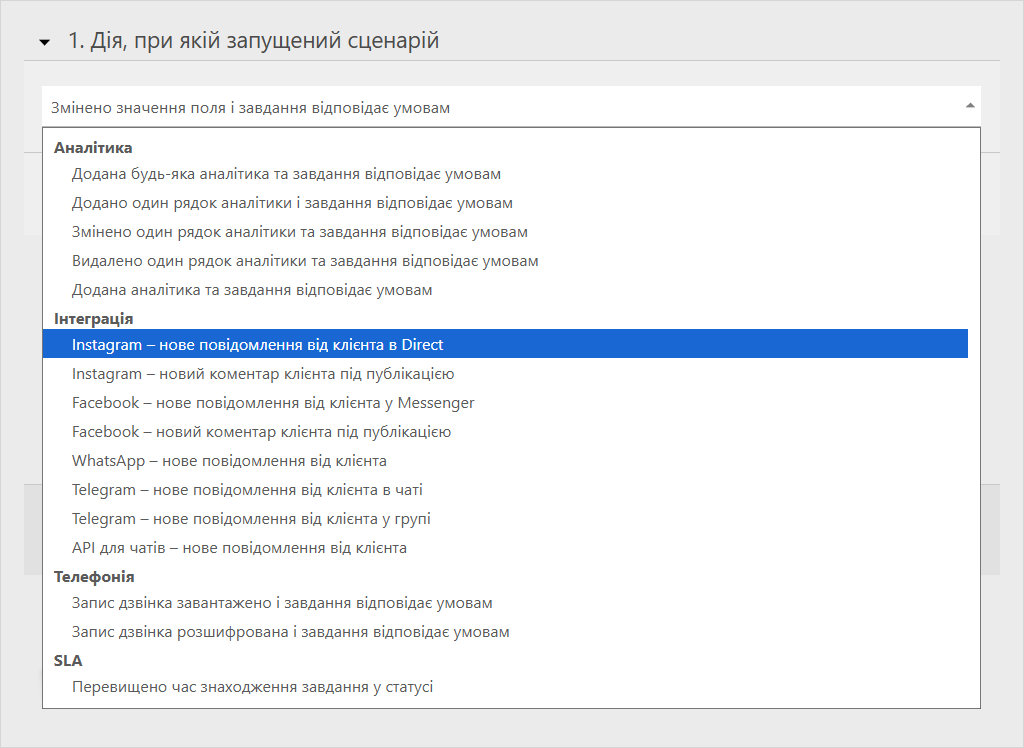The image size is (1024, 748).
Task: Select 'Видалено один рядок аналітики' option
Action: coord(305,261)
